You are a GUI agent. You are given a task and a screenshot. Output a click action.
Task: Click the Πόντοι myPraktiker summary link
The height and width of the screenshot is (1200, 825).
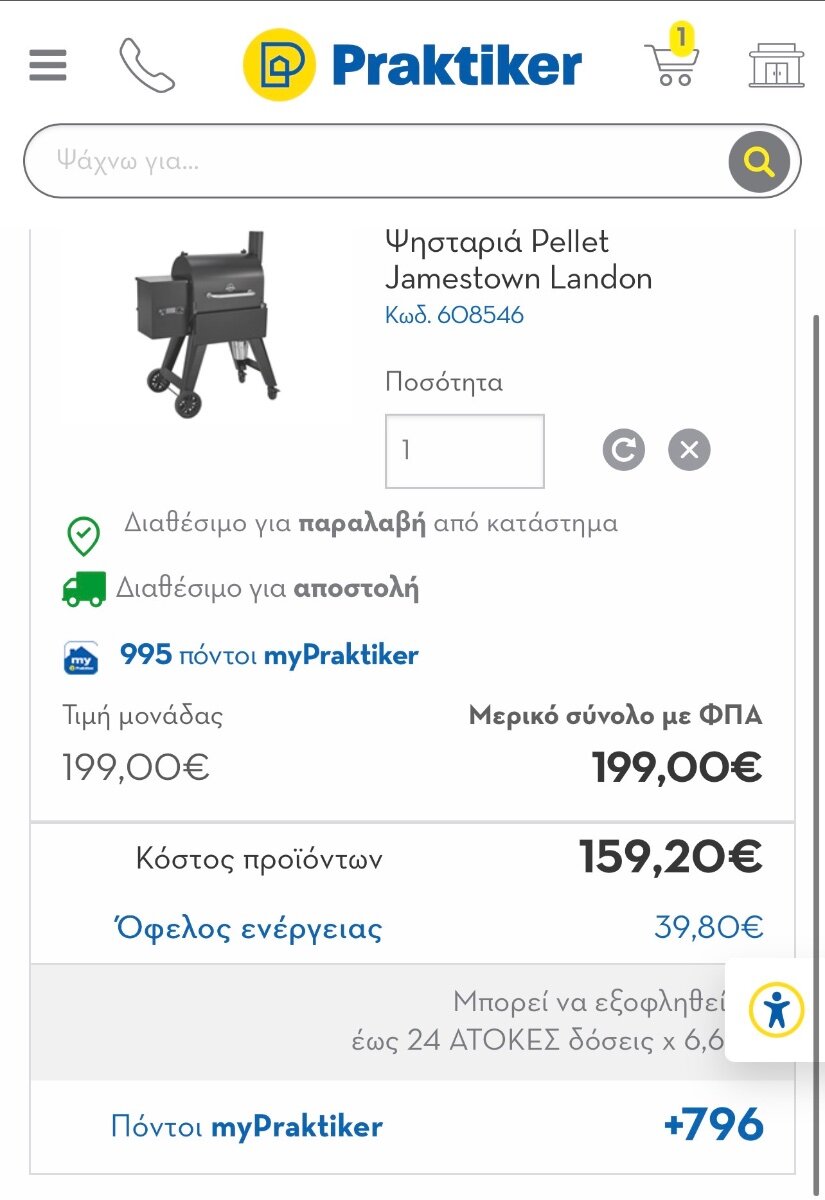coord(247,1127)
